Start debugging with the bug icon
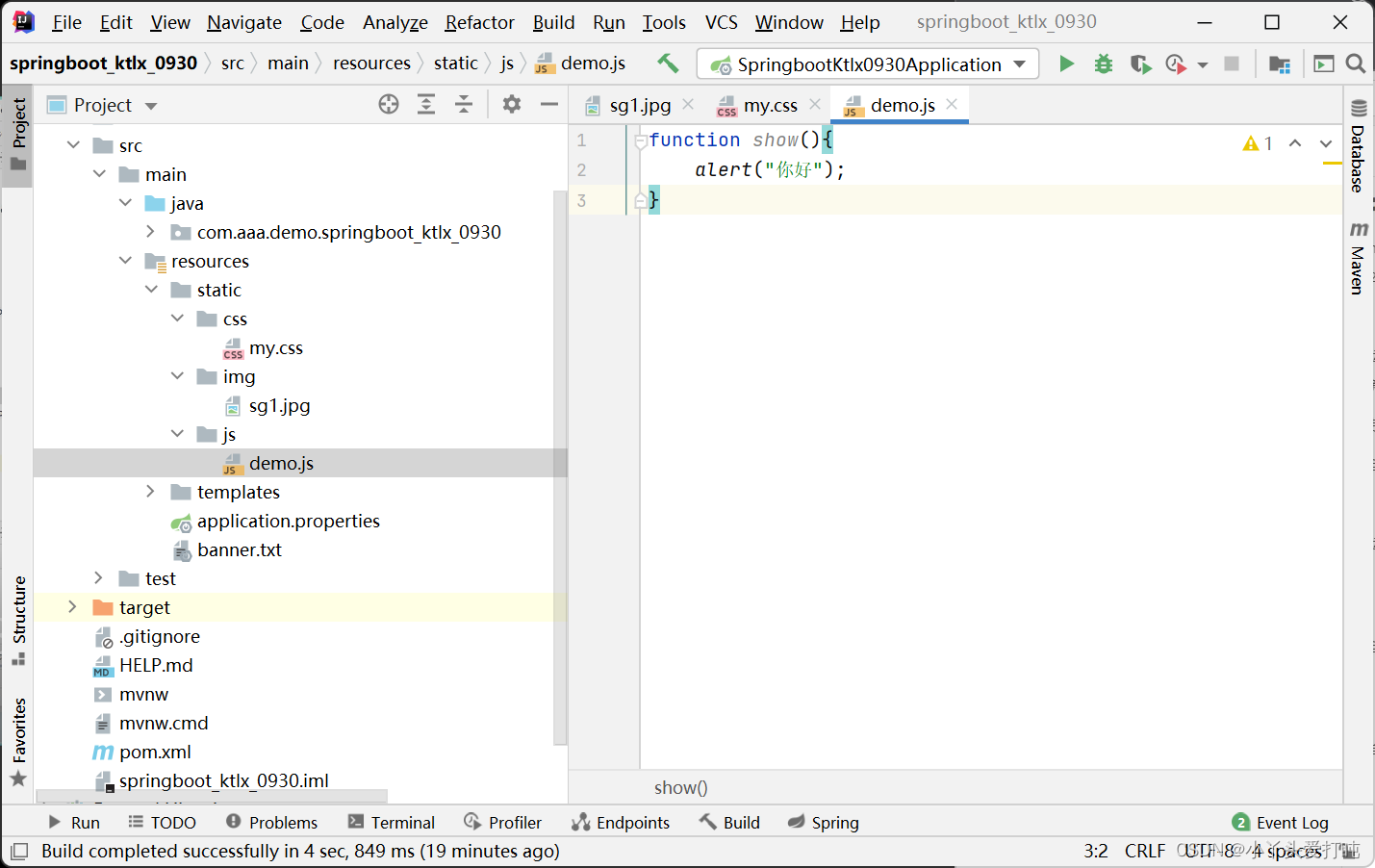The width and height of the screenshot is (1375, 868). [1104, 64]
